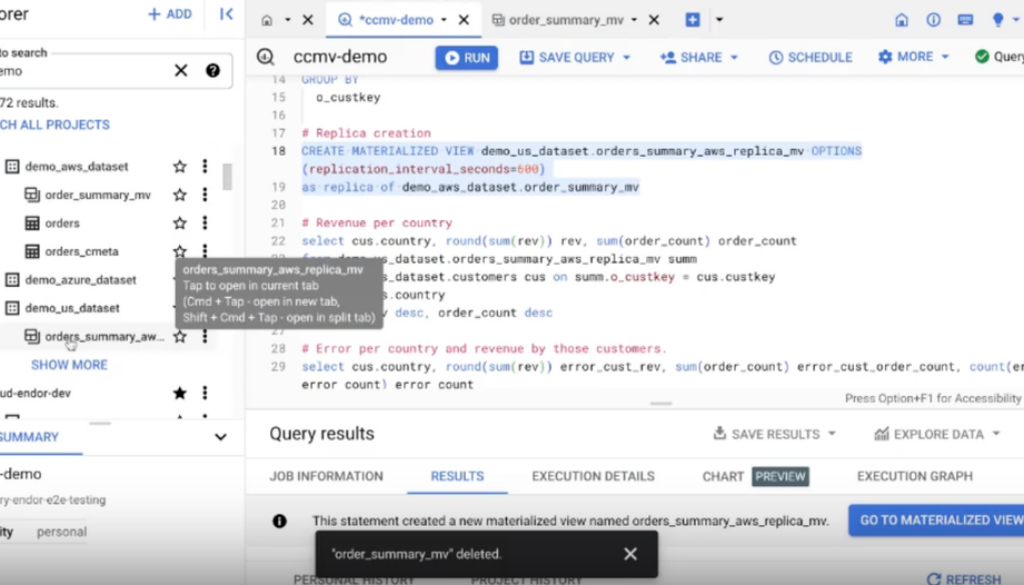This screenshot has height=585, width=1024.
Task: Star the orders_cmeta table
Action: click(x=180, y=251)
